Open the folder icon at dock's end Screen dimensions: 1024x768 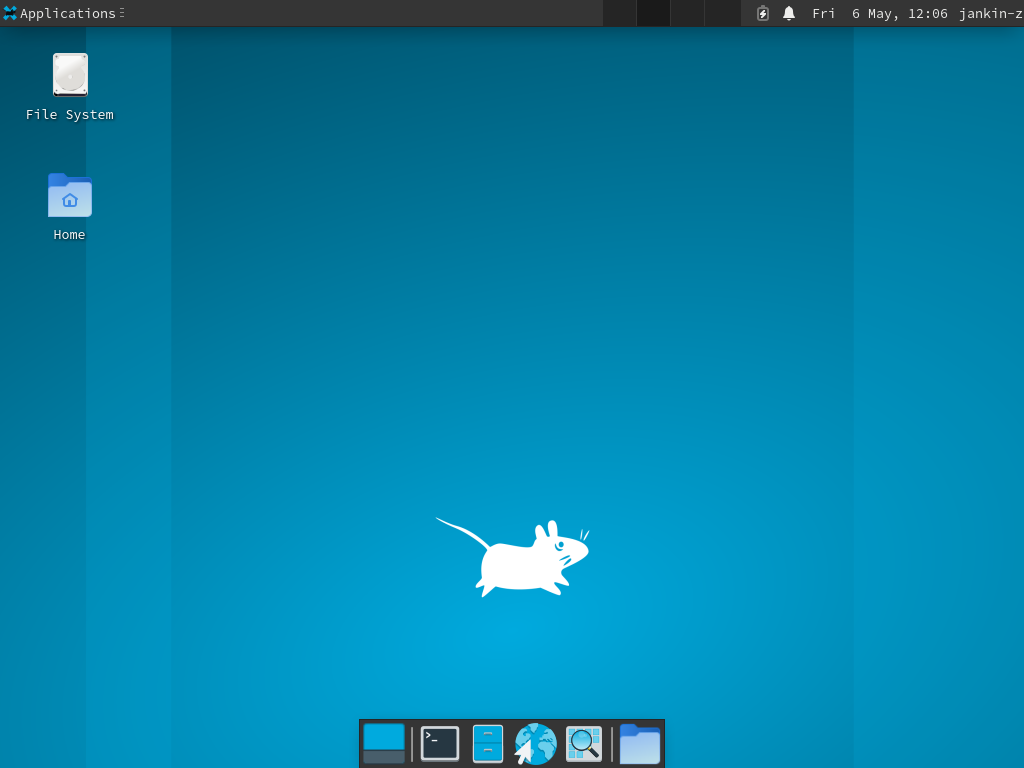(x=639, y=744)
